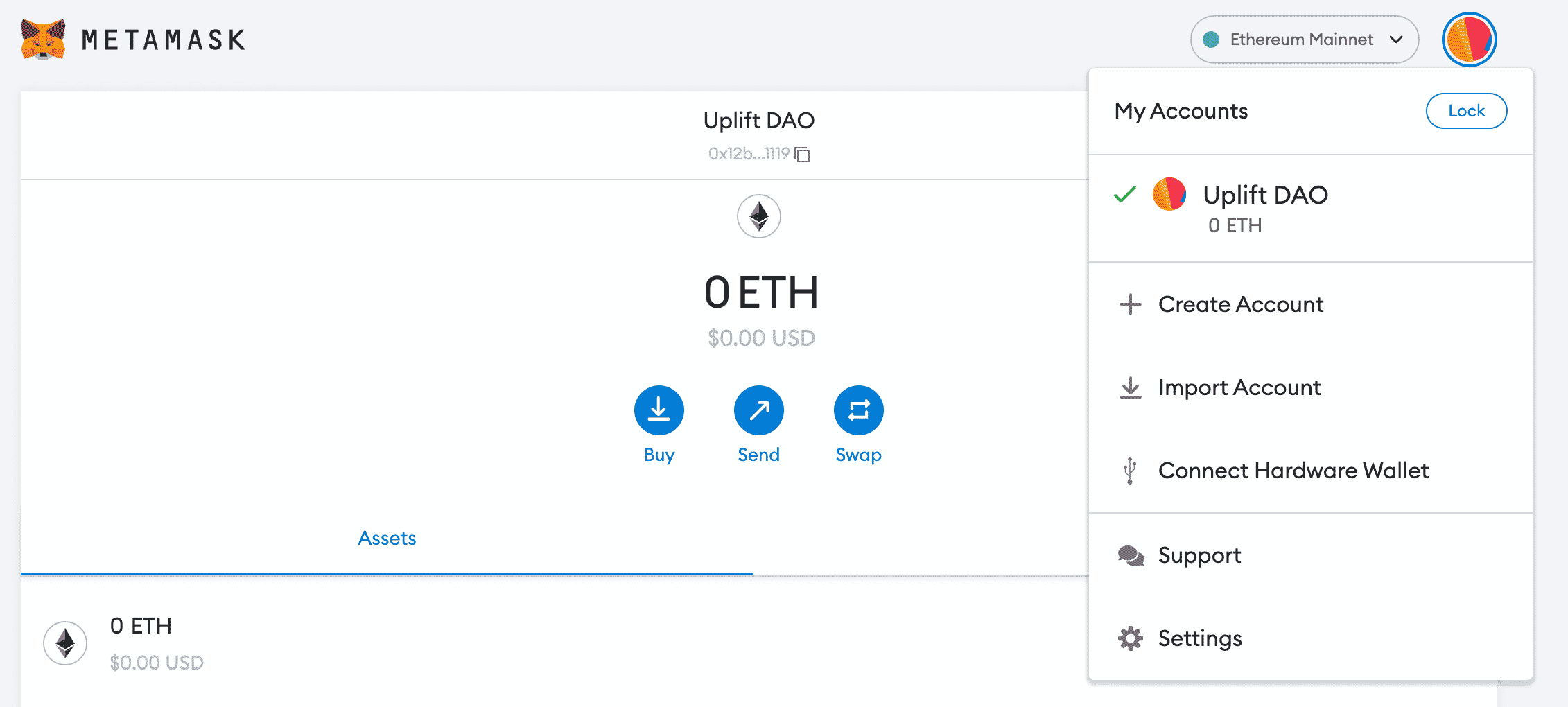This screenshot has height=707, width=1568.
Task: Click the Swap label
Action: coord(859,455)
